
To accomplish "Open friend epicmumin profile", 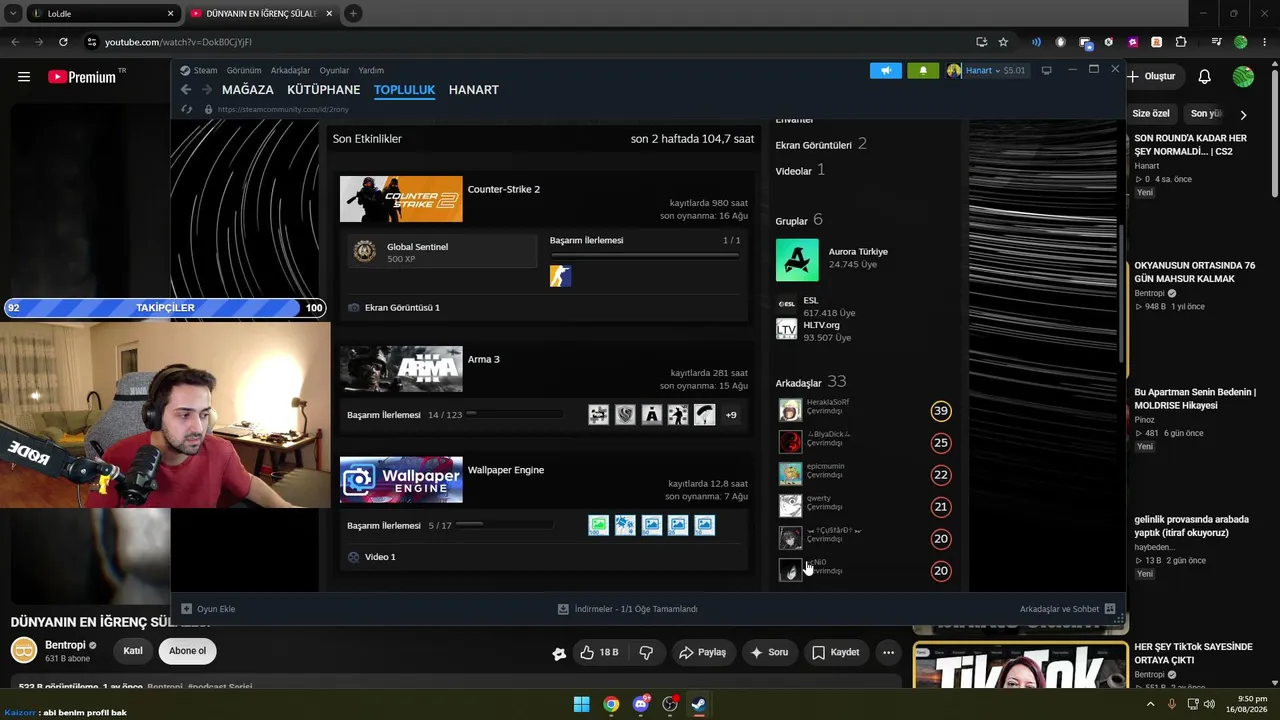I will click(826, 466).
